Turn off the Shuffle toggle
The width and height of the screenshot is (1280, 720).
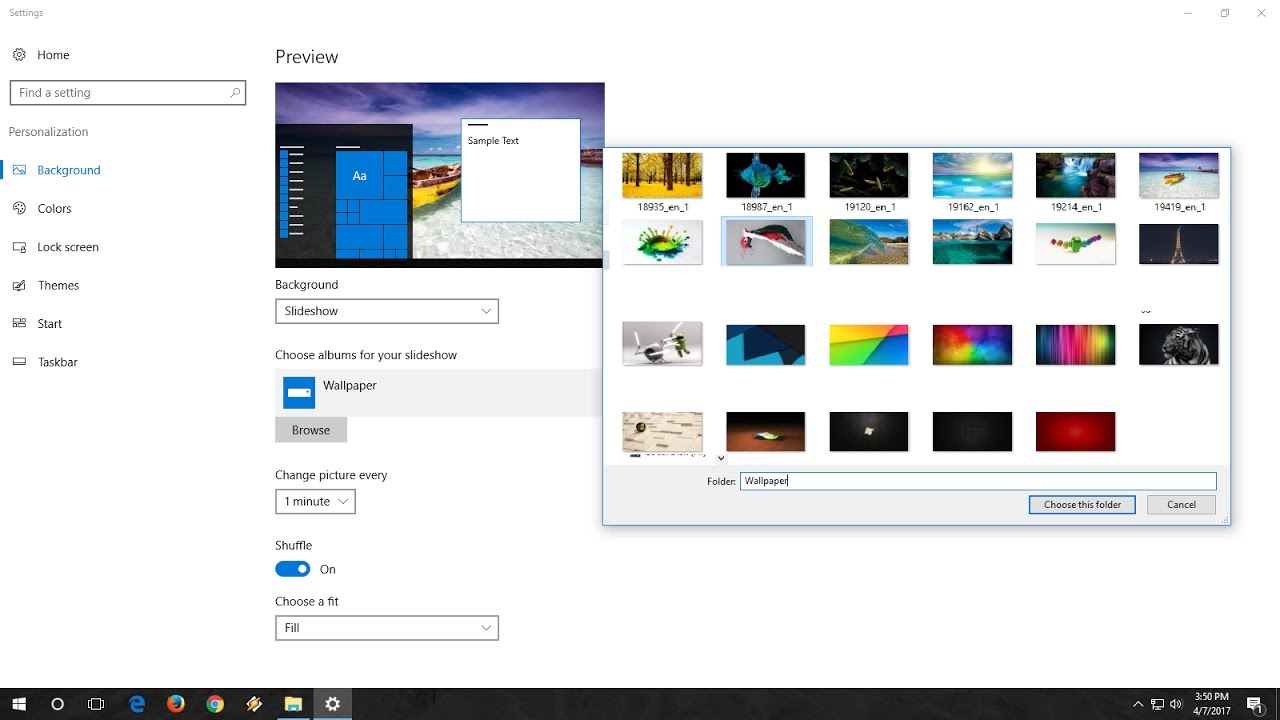[x=293, y=569]
